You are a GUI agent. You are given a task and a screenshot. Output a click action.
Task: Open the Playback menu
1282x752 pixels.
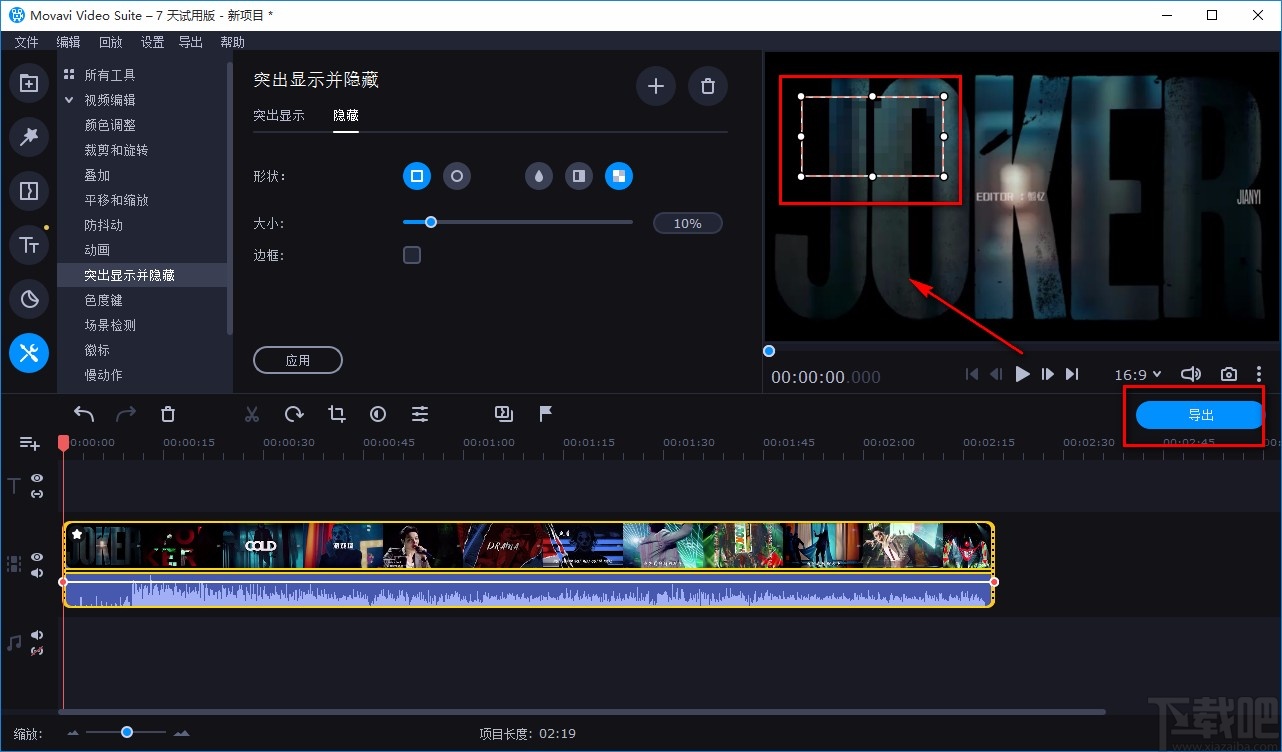point(110,42)
